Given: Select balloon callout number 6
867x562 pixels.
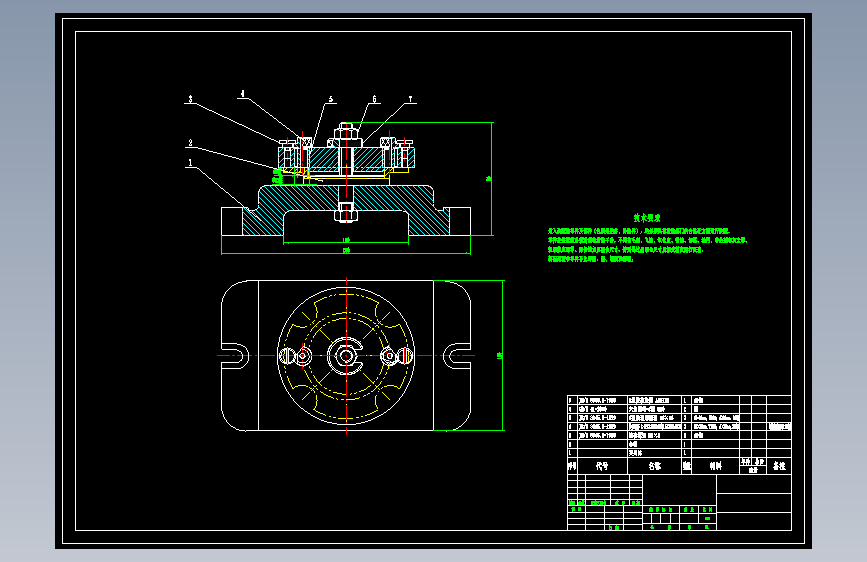Looking at the screenshot, I should pos(374,99).
